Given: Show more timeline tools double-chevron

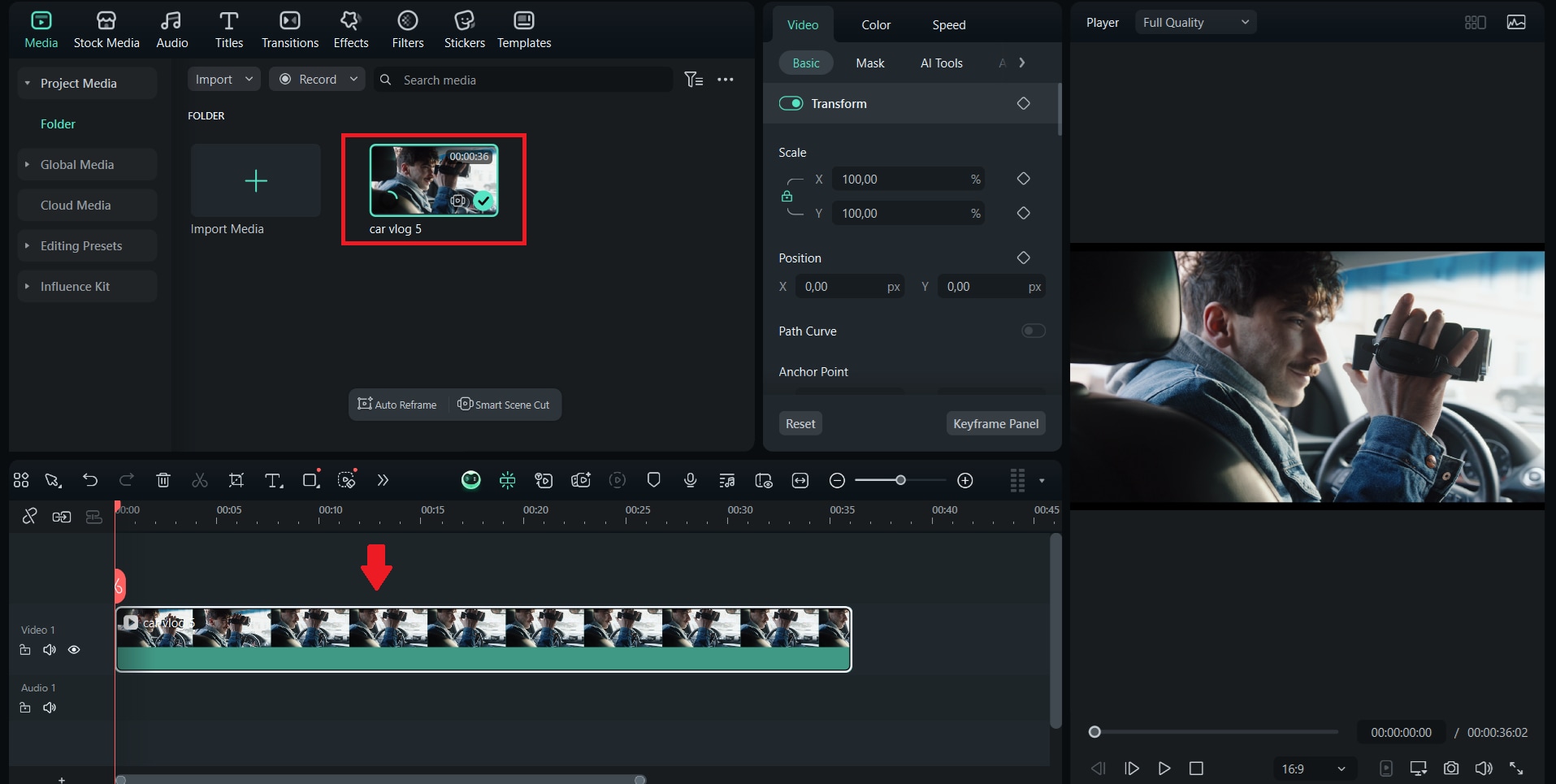Looking at the screenshot, I should click(383, 480).
